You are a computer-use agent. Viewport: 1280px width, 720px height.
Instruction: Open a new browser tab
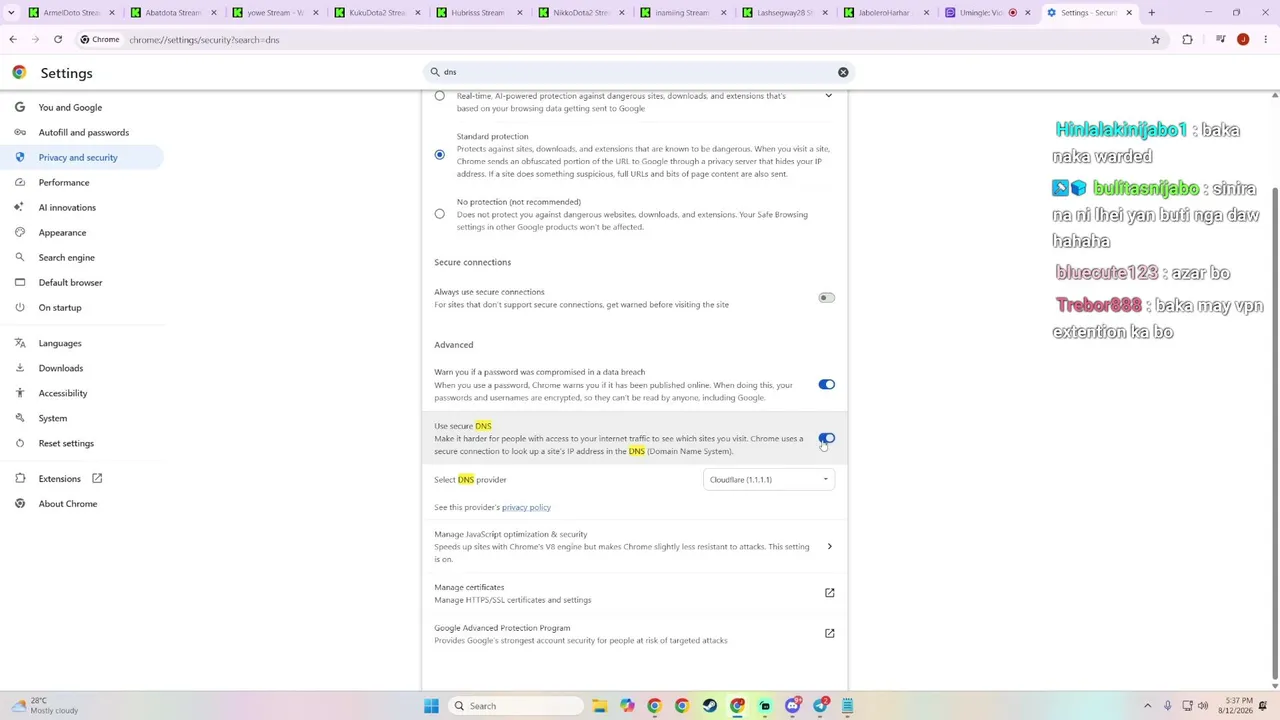click(x=1151, y=13)
